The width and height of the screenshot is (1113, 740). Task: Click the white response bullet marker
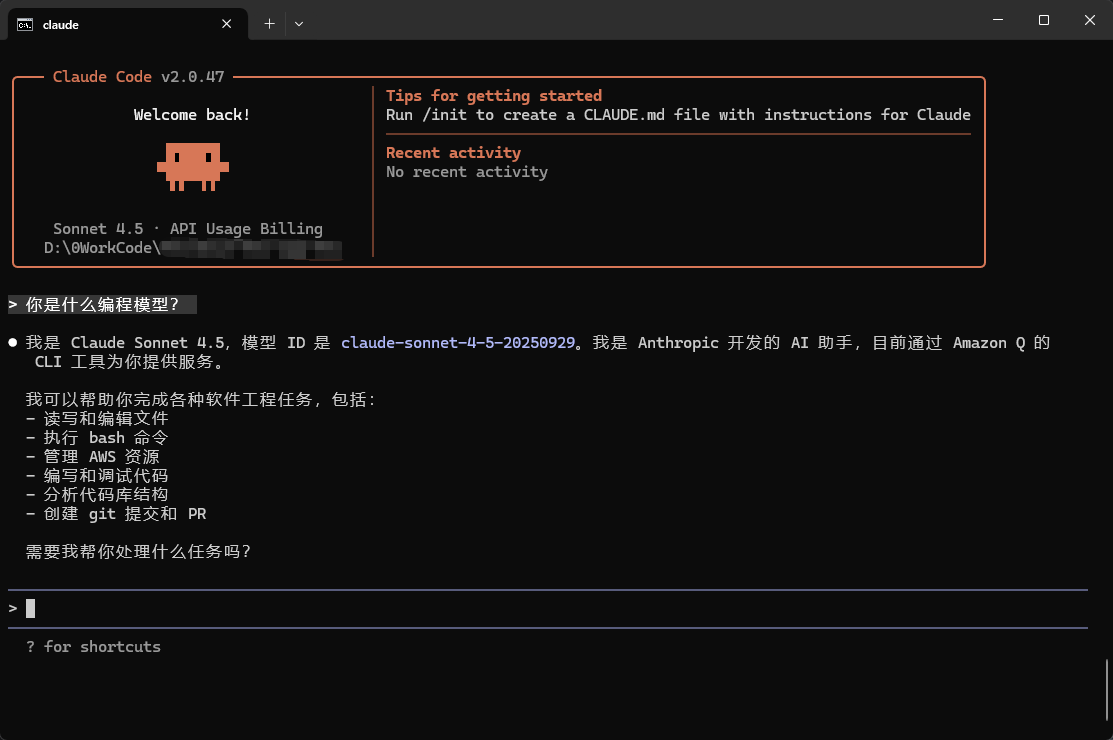tap(13, 343)
